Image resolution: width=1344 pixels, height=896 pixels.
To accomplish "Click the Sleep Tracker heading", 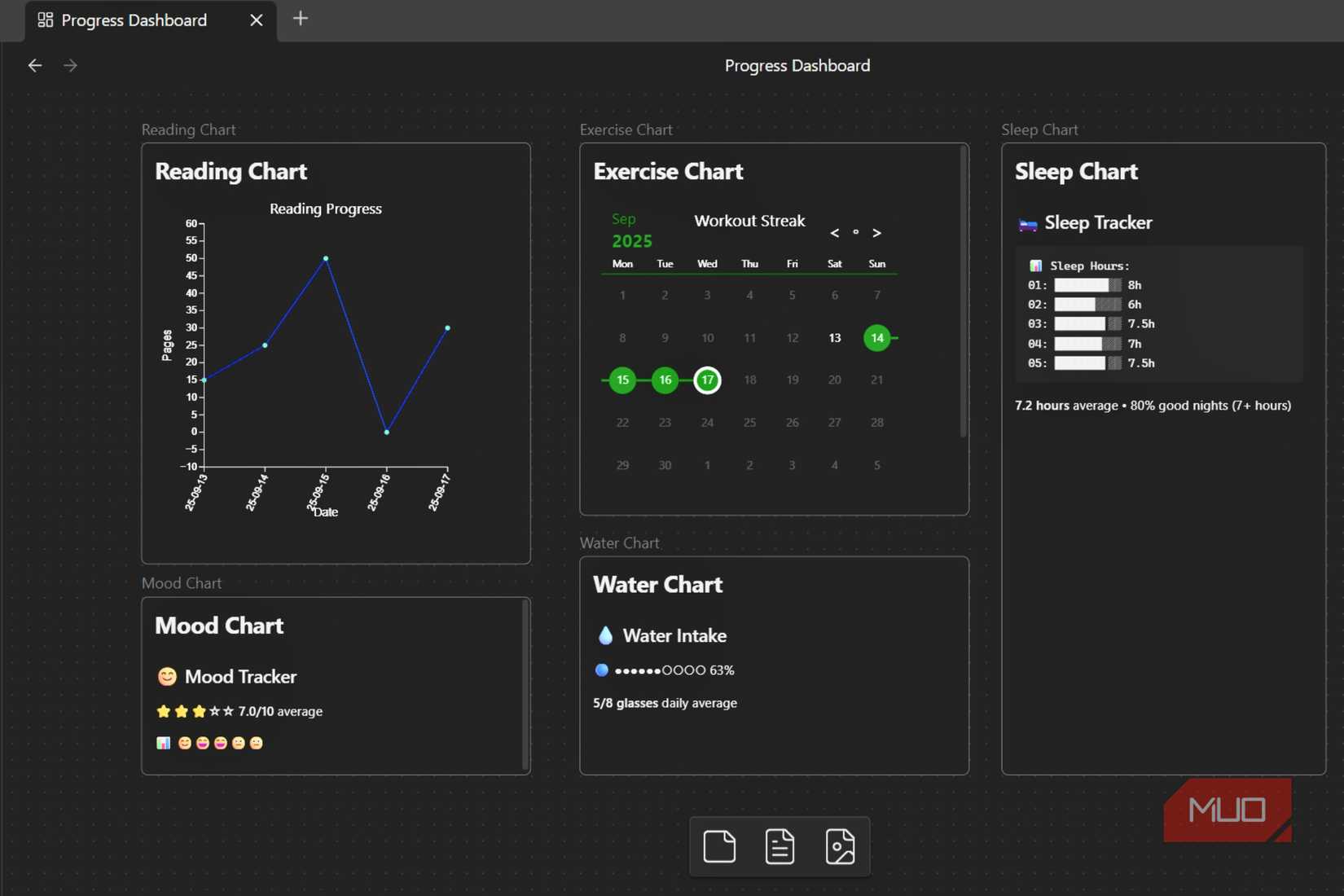I will (x=1098, y=222).
